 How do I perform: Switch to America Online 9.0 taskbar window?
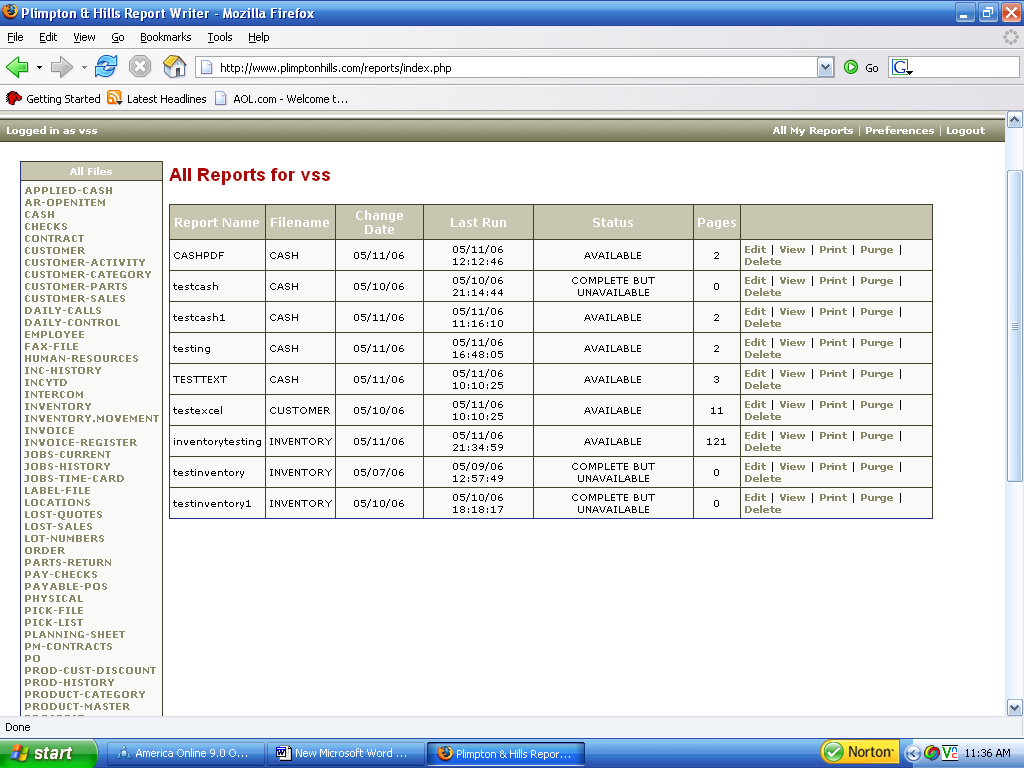point(185,753)
